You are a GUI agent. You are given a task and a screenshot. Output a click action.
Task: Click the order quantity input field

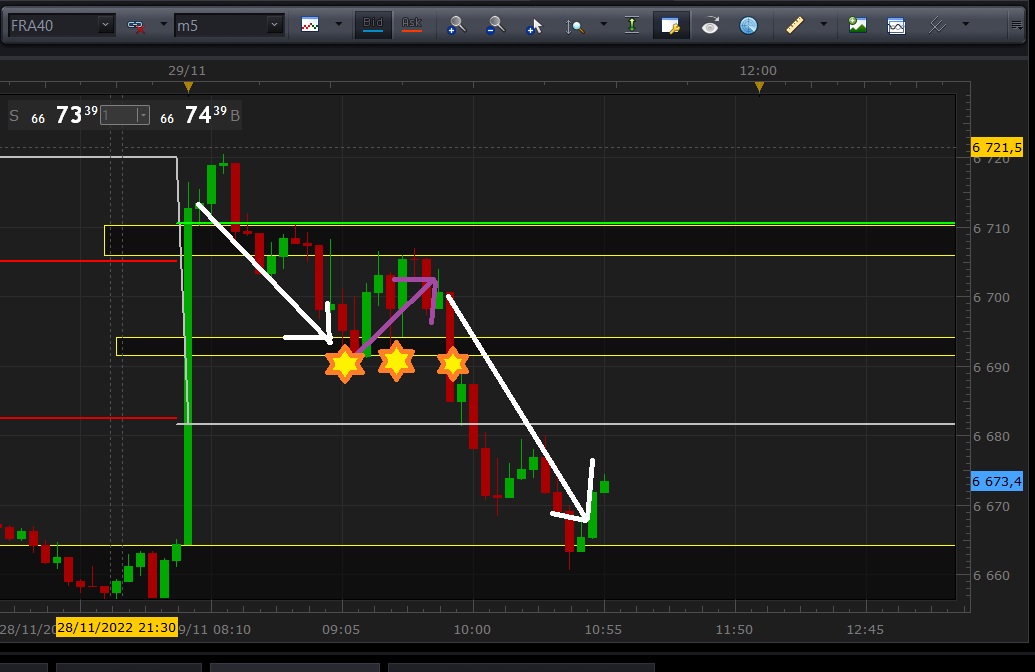coord(118,116)
